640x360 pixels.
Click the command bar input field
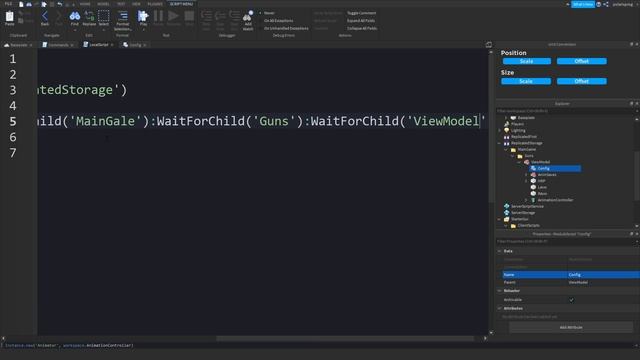318,345
